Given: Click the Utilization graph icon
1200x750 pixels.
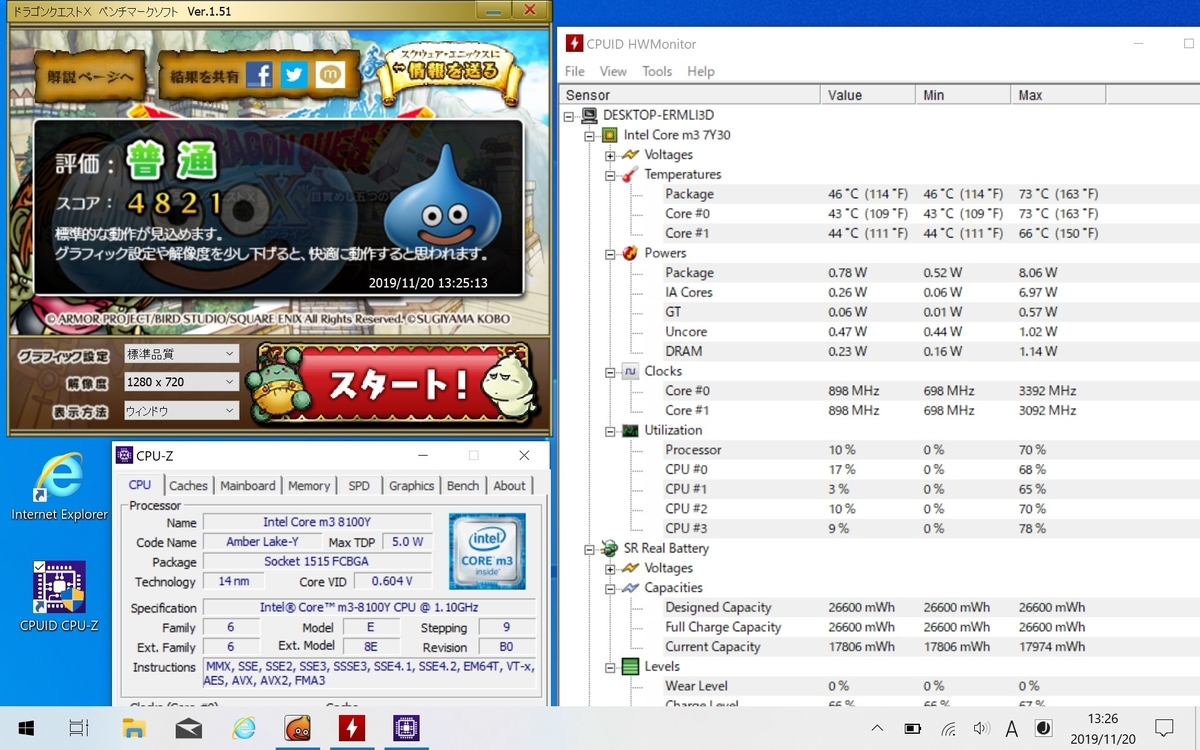Looking at the screenshot, I should pos(630,430).
